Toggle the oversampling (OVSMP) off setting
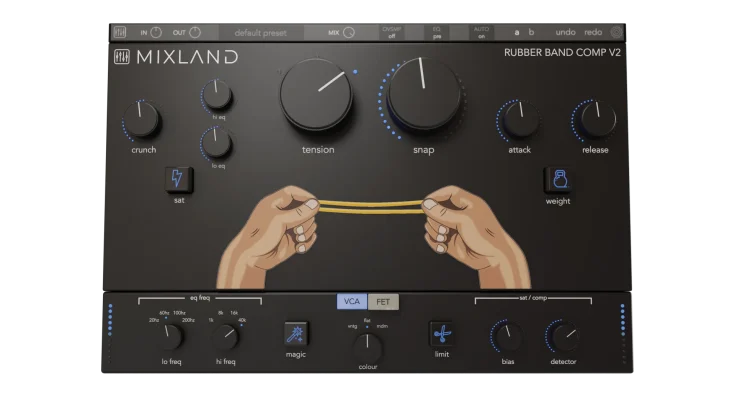The height and width of the screenshot is (400, 735). 392,32
